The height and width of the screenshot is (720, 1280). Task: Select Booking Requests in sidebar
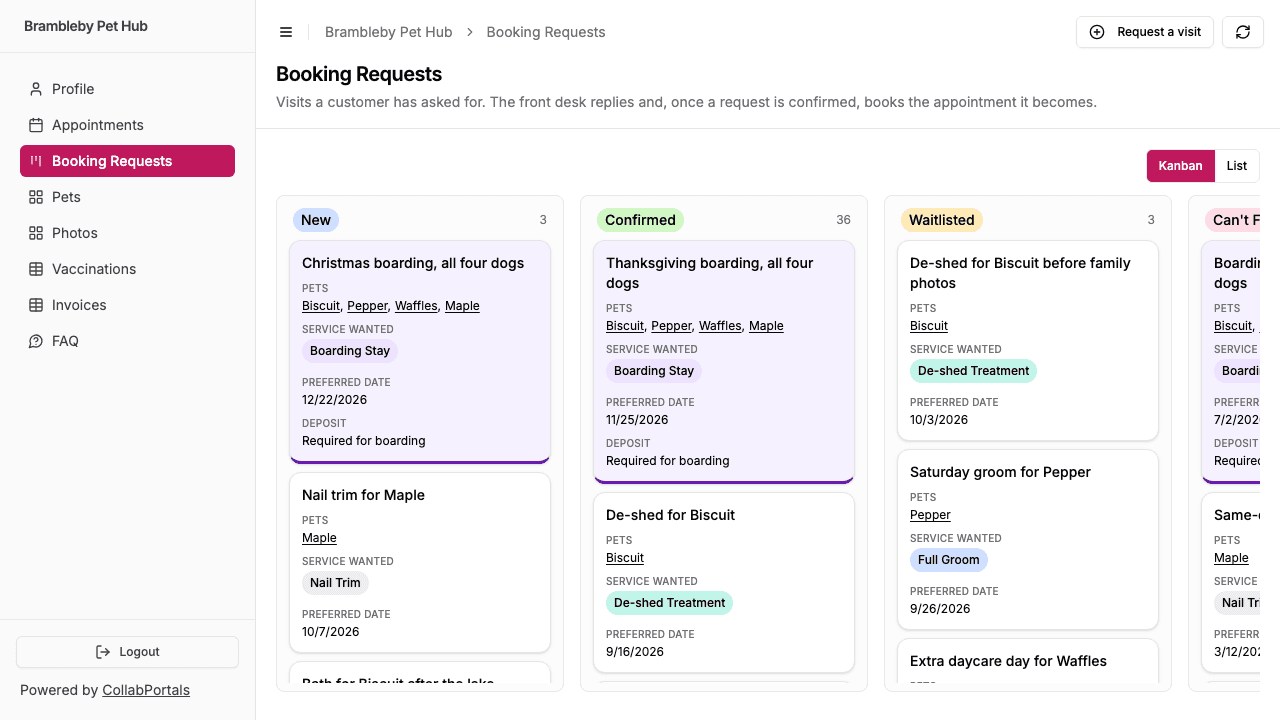[127, 161]
